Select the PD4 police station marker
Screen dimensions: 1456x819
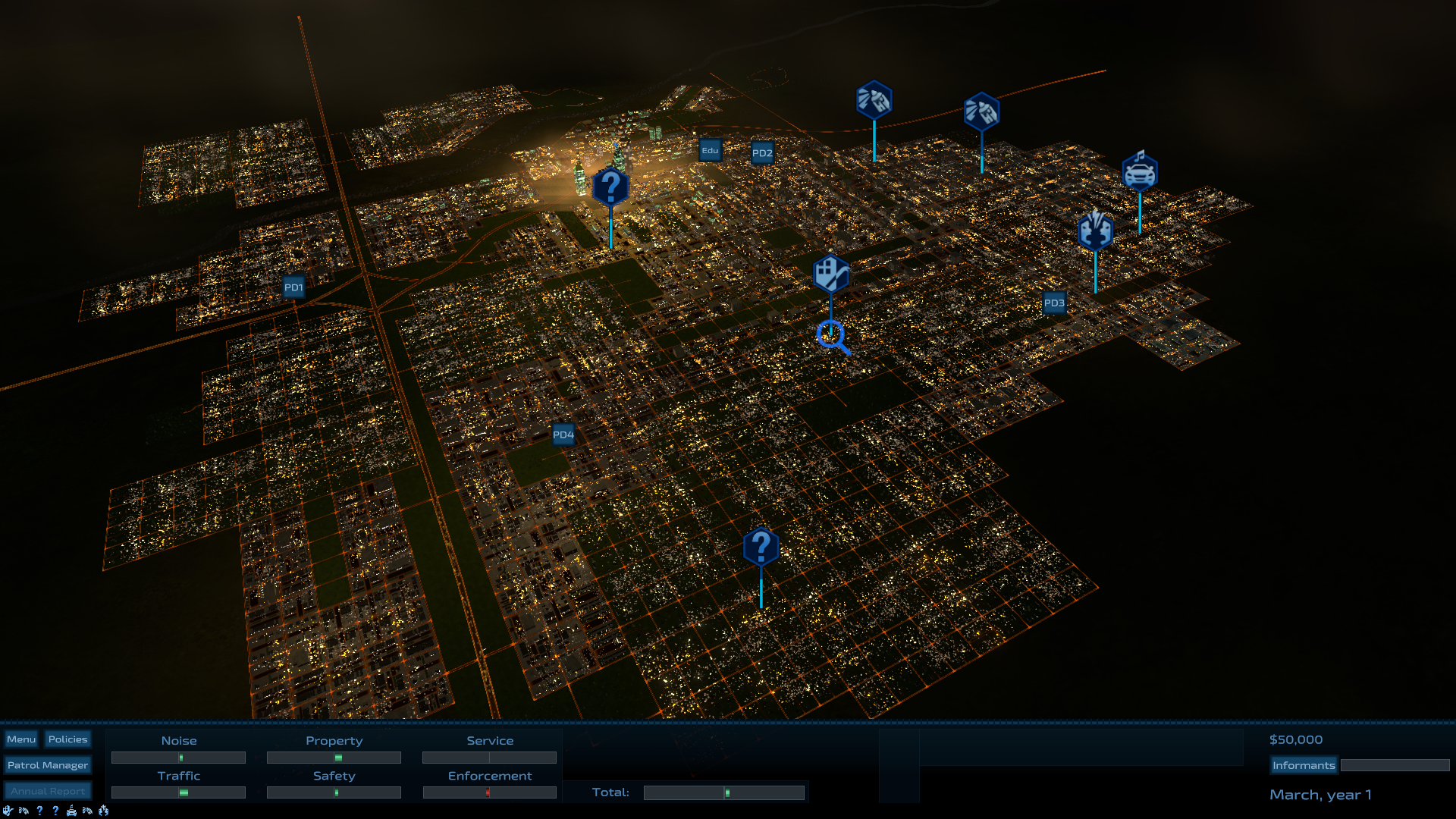(563, 435)
